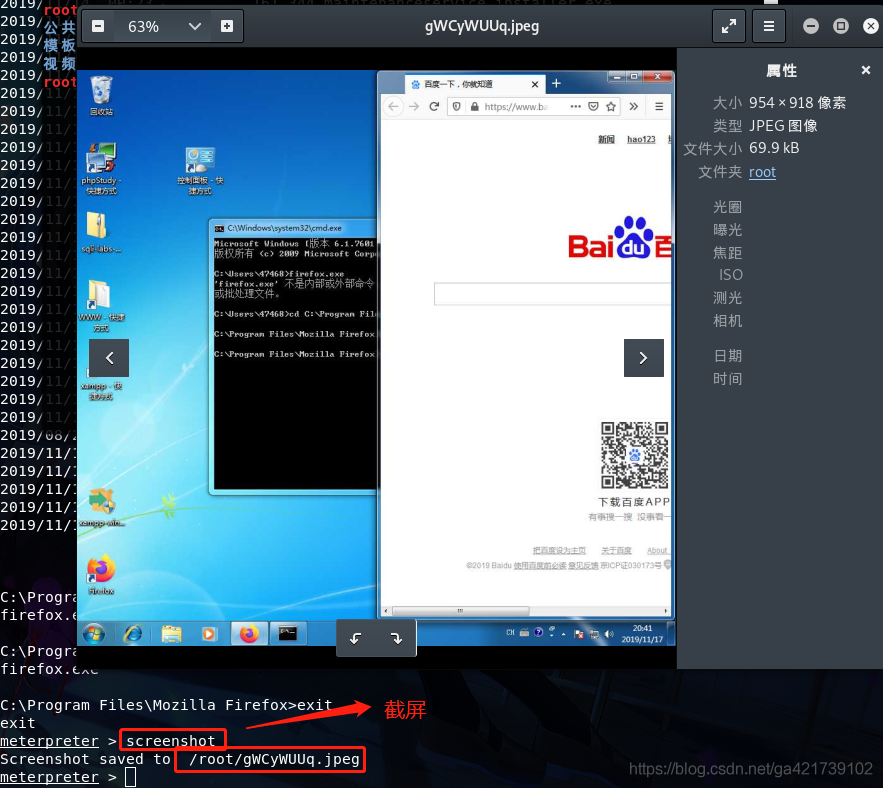The image size is (883, 788).
Task: Close the 百度一下 browser tab
Action: tap(535, 84)
